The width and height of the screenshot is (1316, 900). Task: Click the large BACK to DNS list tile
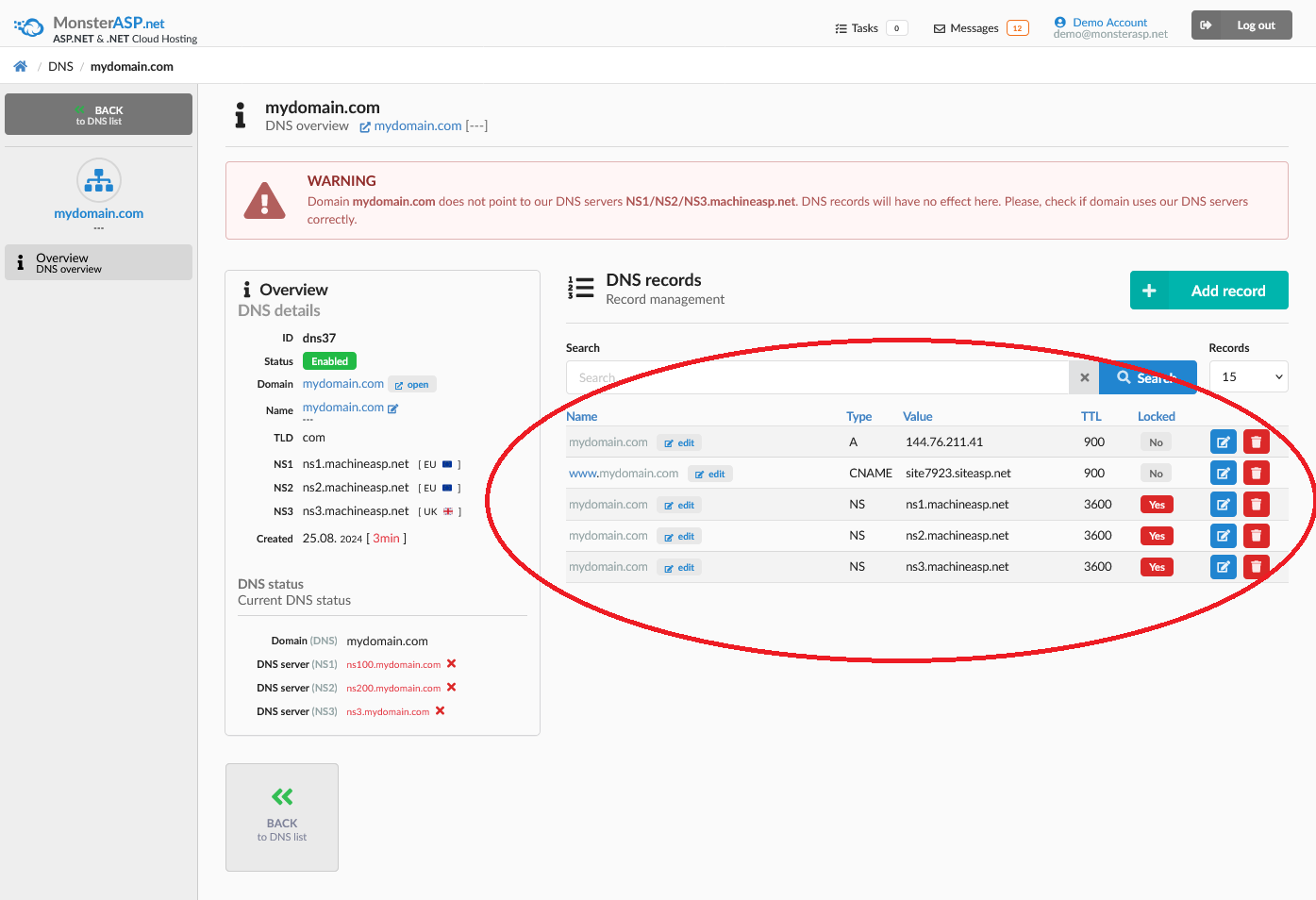click(x=282, y=817)
